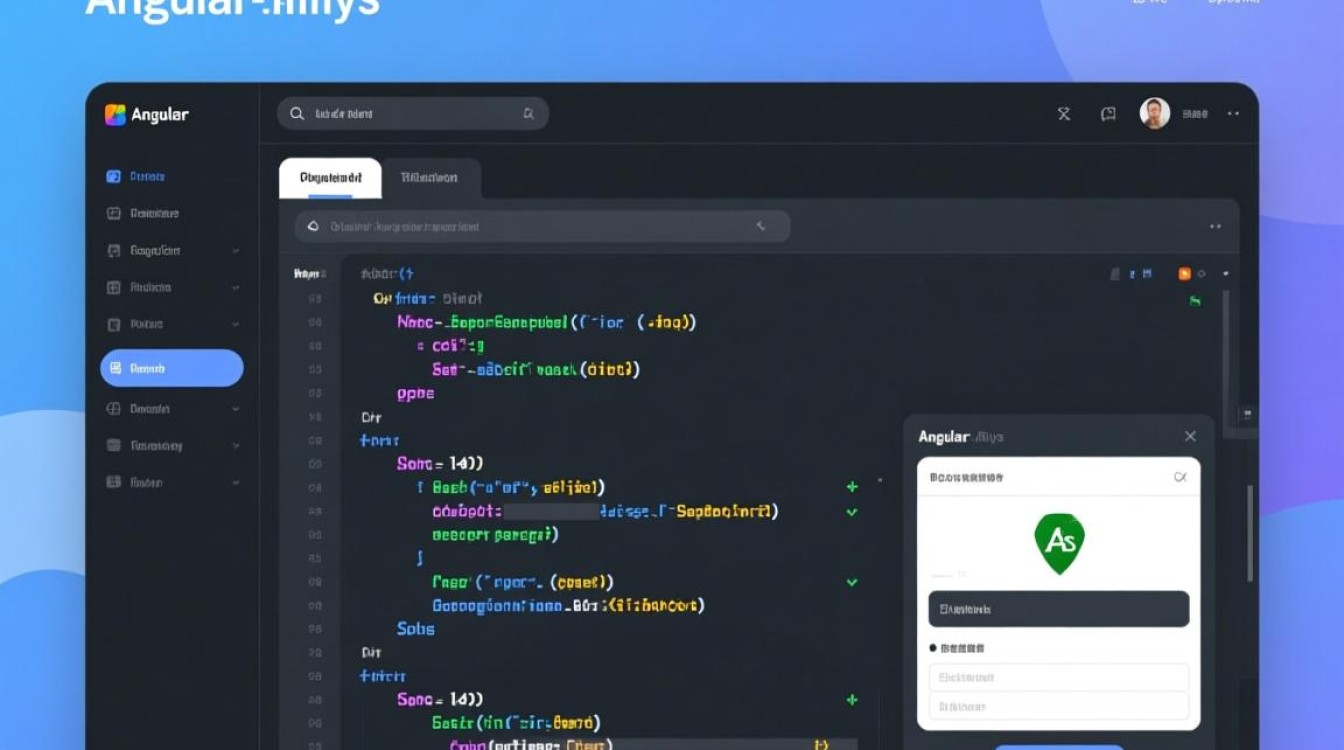Screen dimensions: 1344x750
Task: Click the dark pill button in the Angular popup
Action: pyautogui.click(x=1059, y=609)
